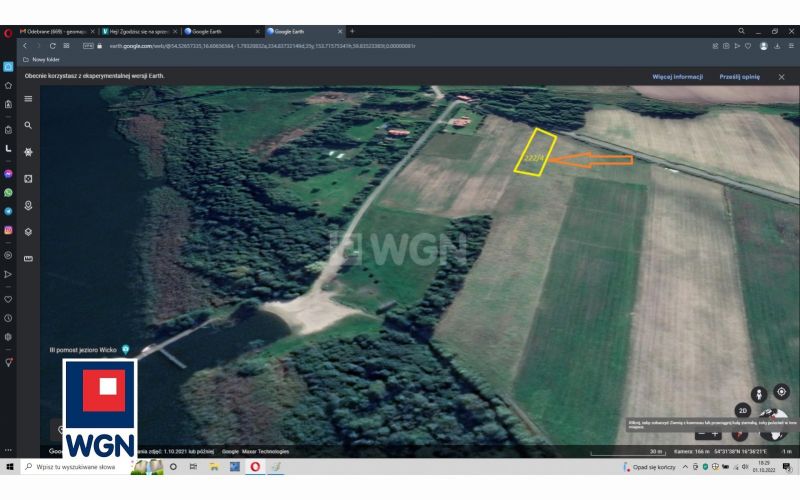Open Opera sidebar history clock icon
This screenshot has height=500, width=800.
tap(8, 318)
